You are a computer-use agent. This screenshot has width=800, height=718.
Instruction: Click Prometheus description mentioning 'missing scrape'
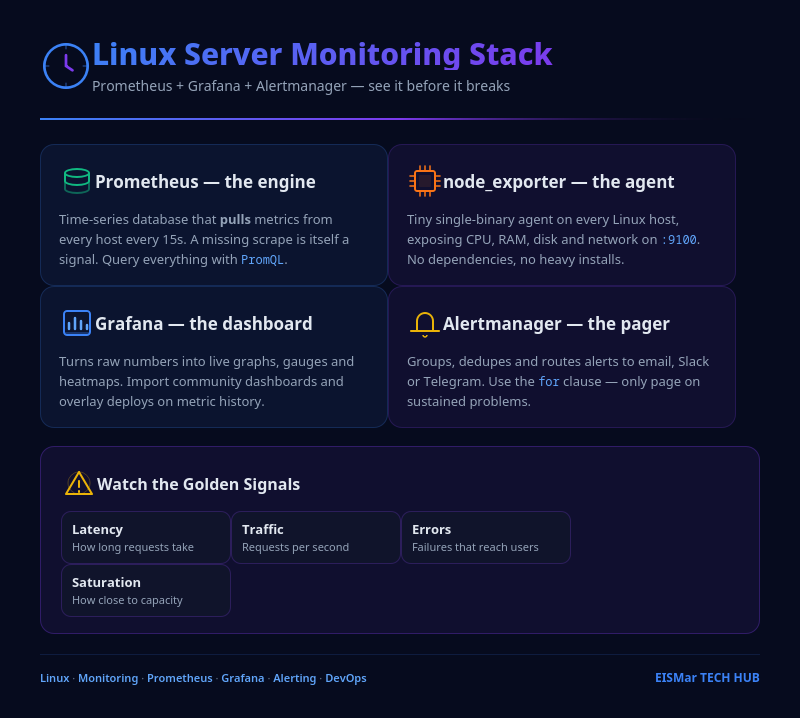[204, 240]
